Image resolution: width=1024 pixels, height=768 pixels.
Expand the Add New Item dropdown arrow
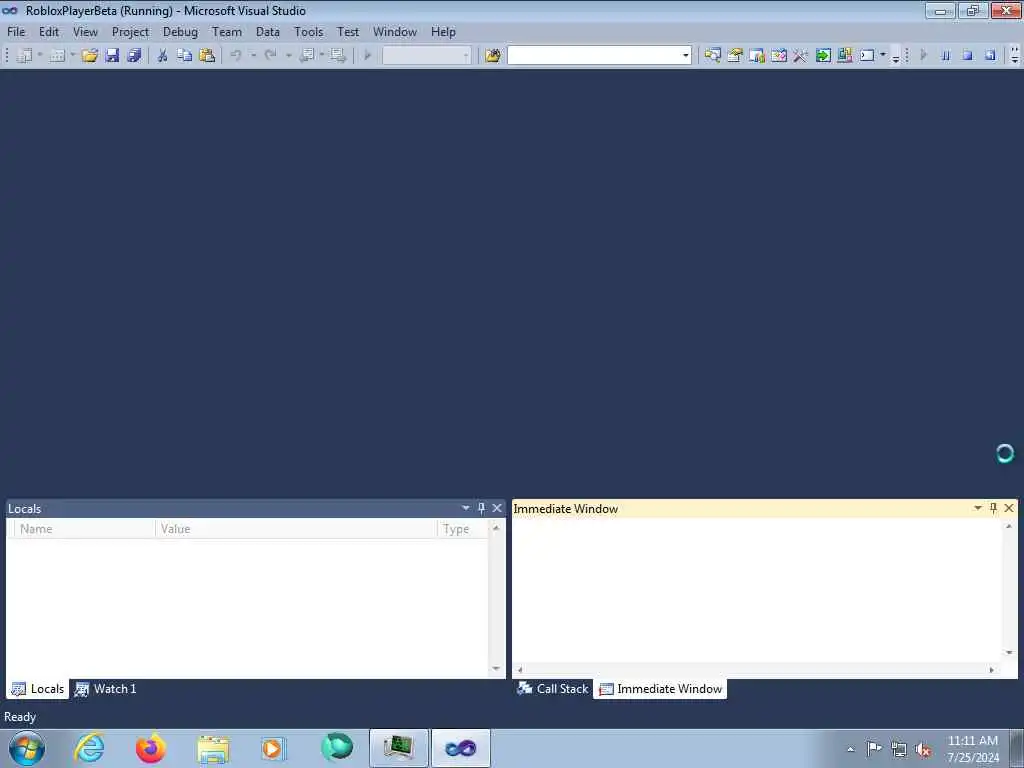coord(72,56)
